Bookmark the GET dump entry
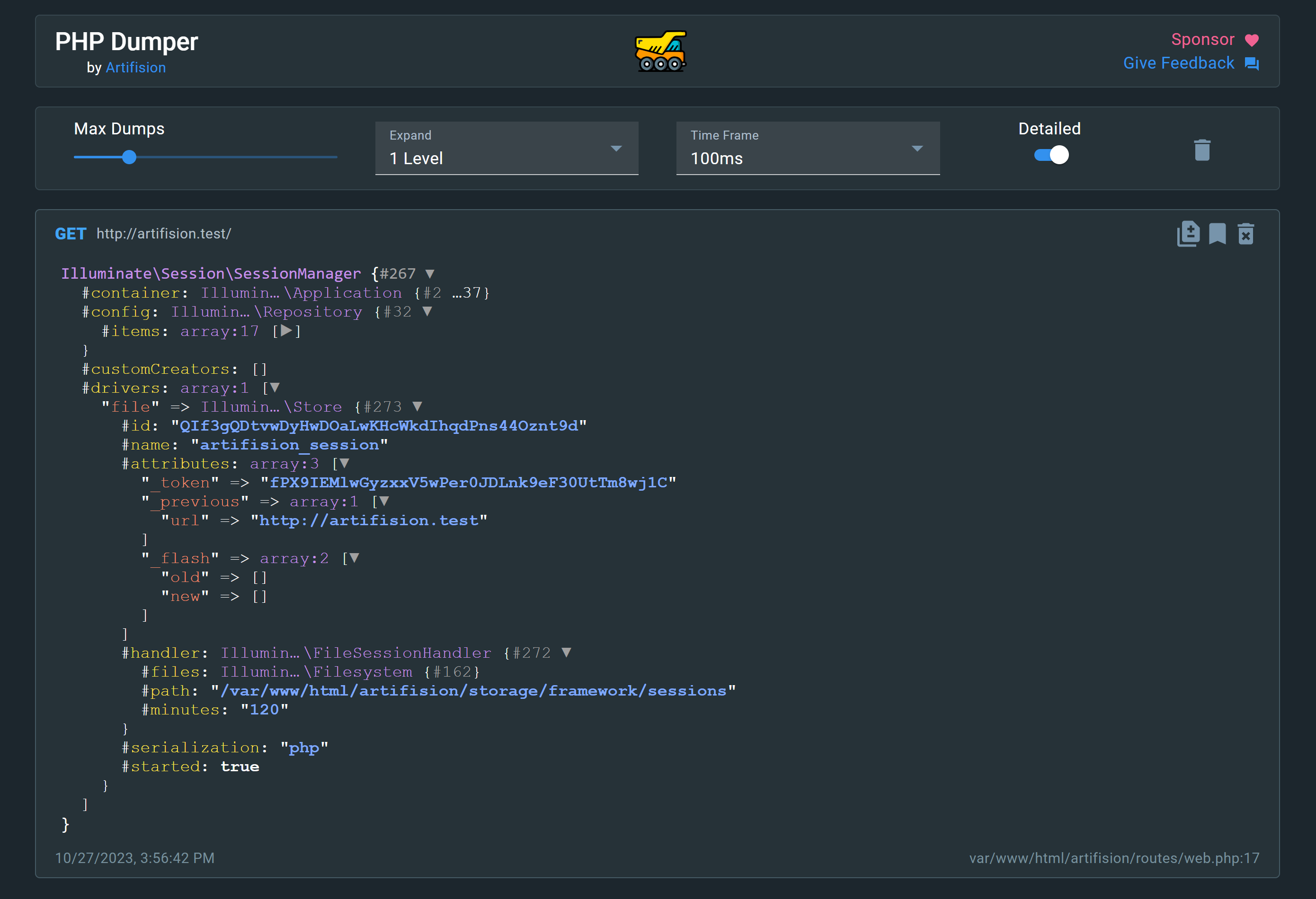 1218,234
